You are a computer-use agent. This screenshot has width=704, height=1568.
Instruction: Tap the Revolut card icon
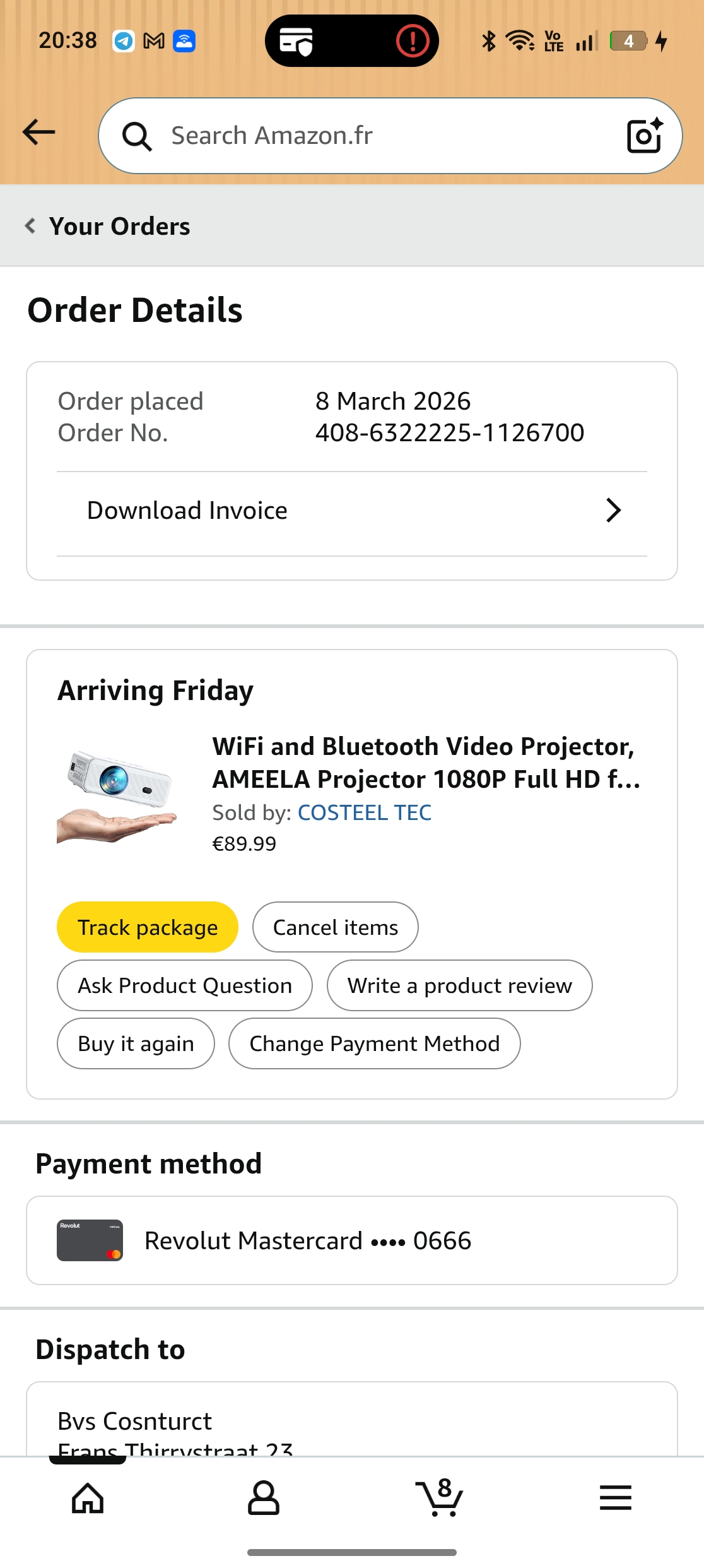click(90, 1240)
